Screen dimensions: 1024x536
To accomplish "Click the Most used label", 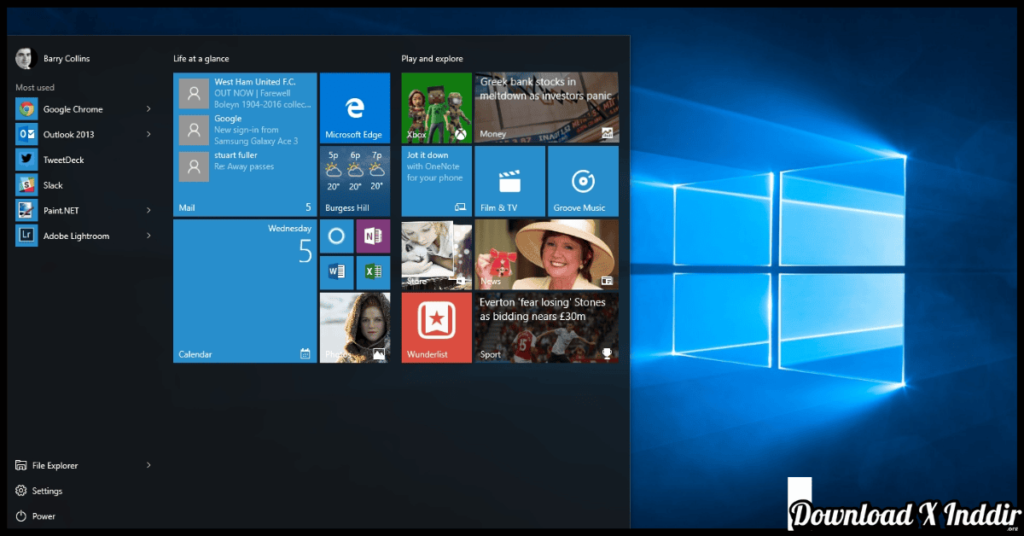I will (35, 87).
